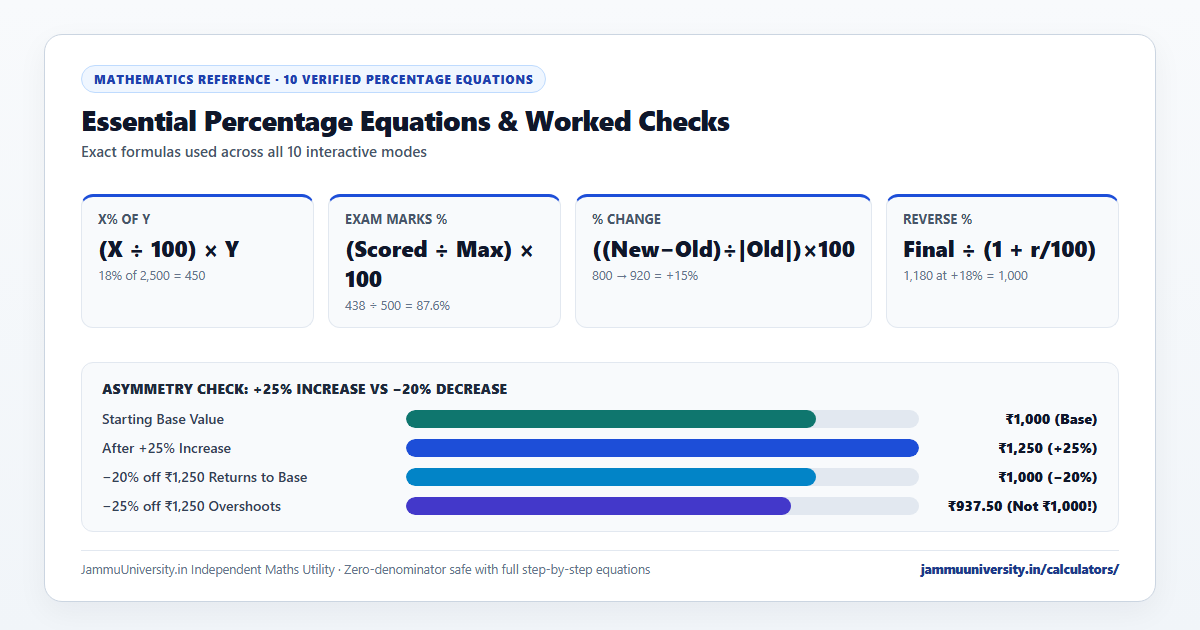Click the Essential Percentage Equations heading
The height and width of the screenshot is (630, 1200).
tap(405, 122)
